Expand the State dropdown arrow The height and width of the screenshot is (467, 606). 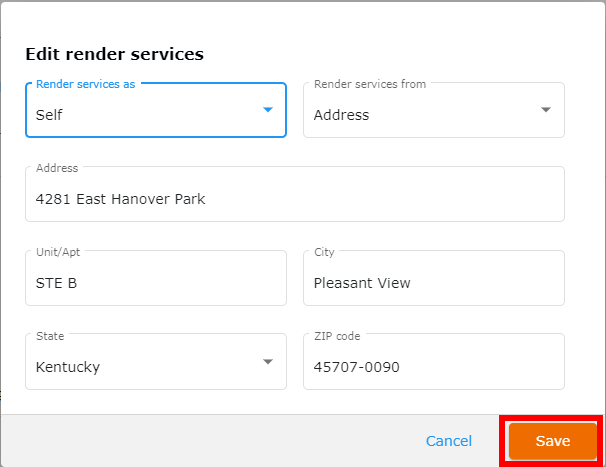[268, 362]
